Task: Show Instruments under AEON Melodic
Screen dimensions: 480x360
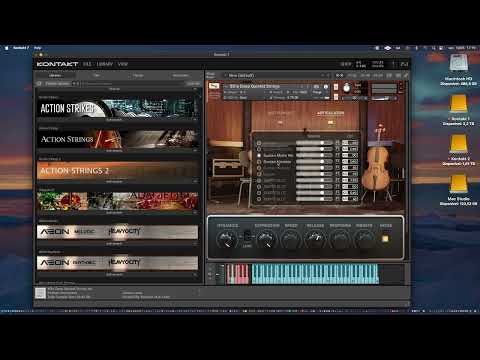Action: pos(114,244)
